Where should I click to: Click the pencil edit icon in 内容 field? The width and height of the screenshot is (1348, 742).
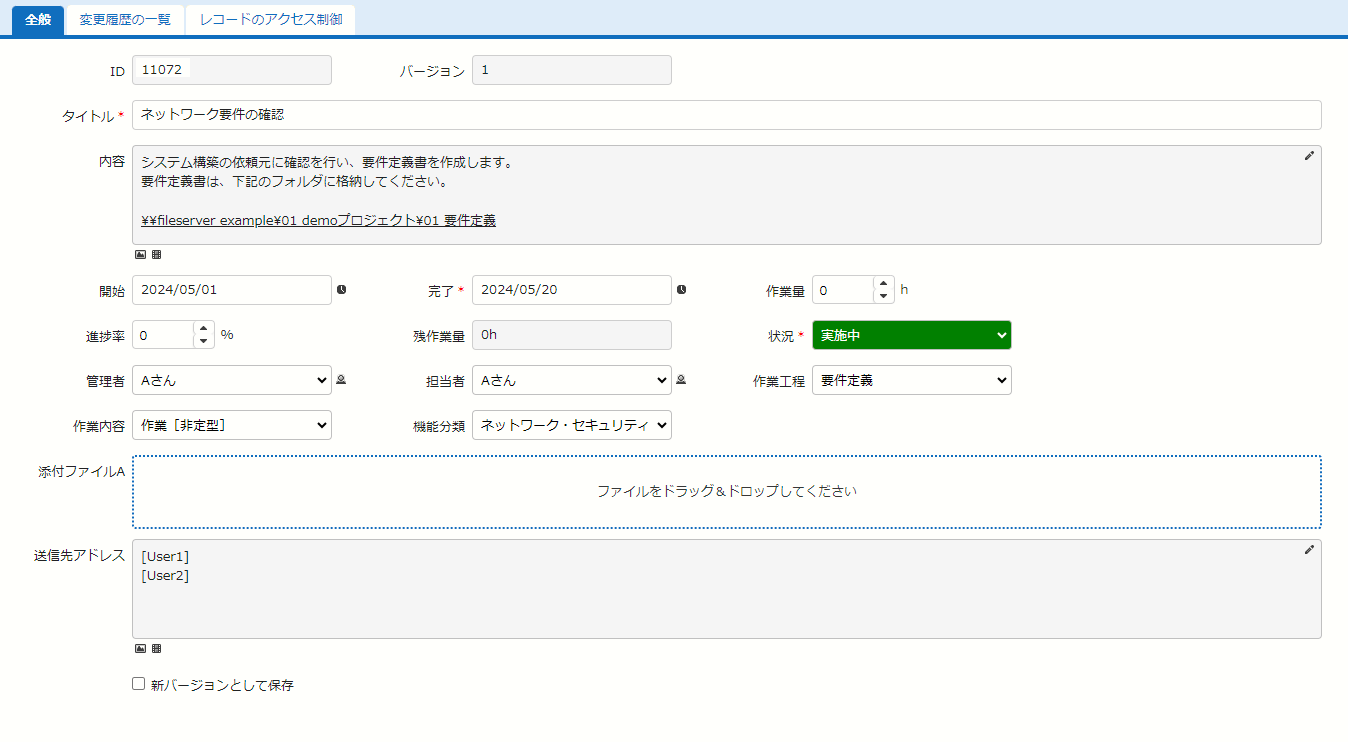point(1309,156)
